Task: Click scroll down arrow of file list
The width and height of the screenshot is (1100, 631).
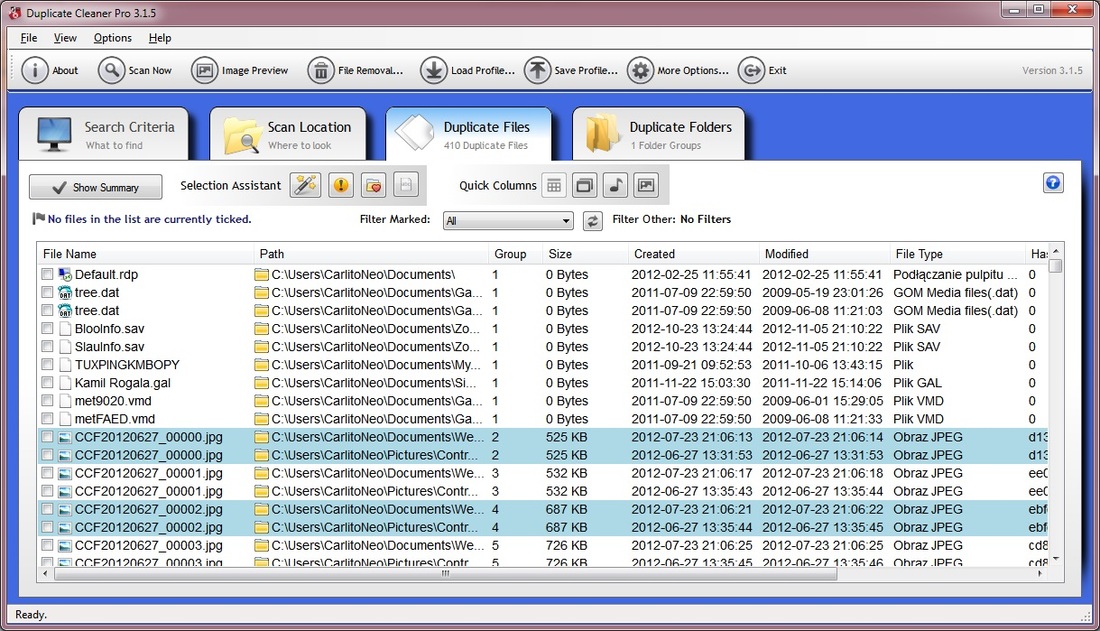Action: tap(1056, 559)
